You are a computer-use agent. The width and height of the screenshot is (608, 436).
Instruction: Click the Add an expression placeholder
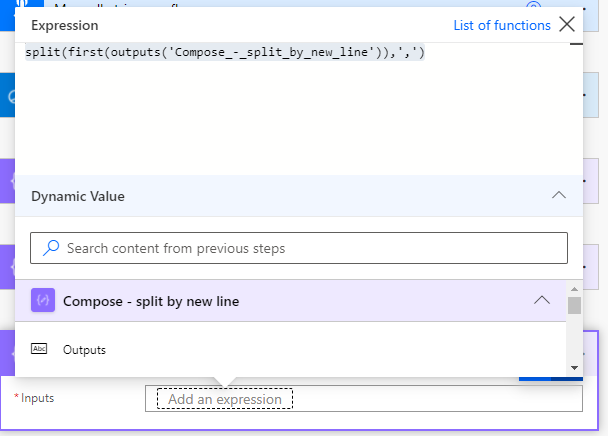(225, 399)
